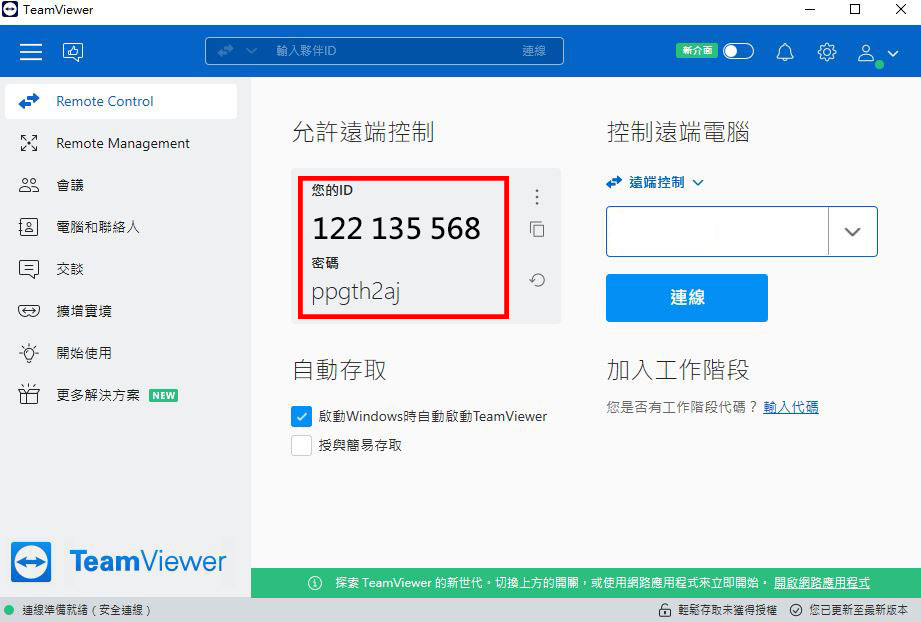Click the info icon in green banner
921x622 pixels.
pyautogui.click(x=315, y=583)
